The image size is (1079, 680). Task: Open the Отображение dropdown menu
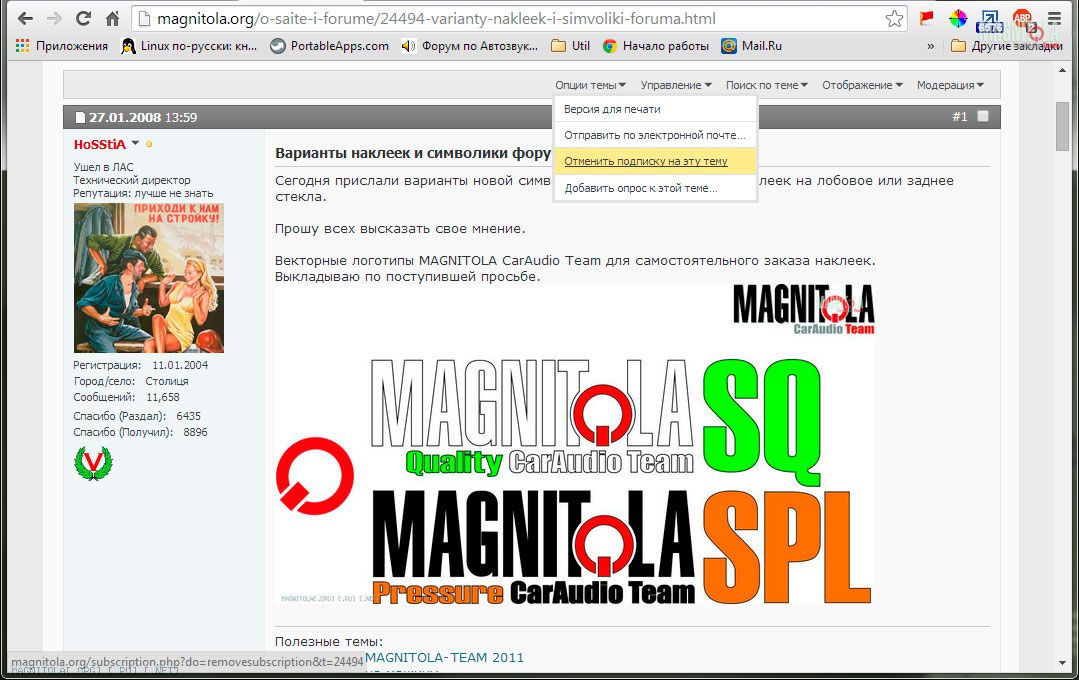pyautogui.click(x=862, y=85)
